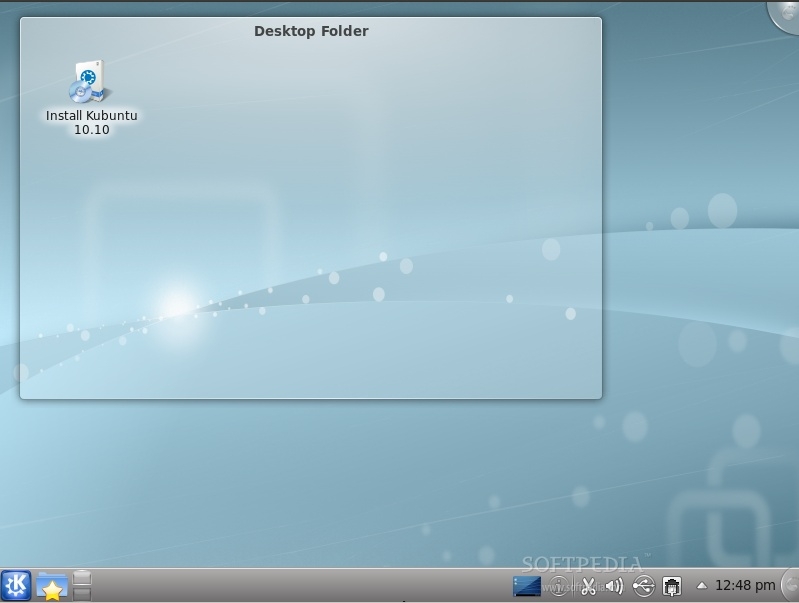
Task: Select the Install Kubuntu 10.10 label
Action: [92, 122]
